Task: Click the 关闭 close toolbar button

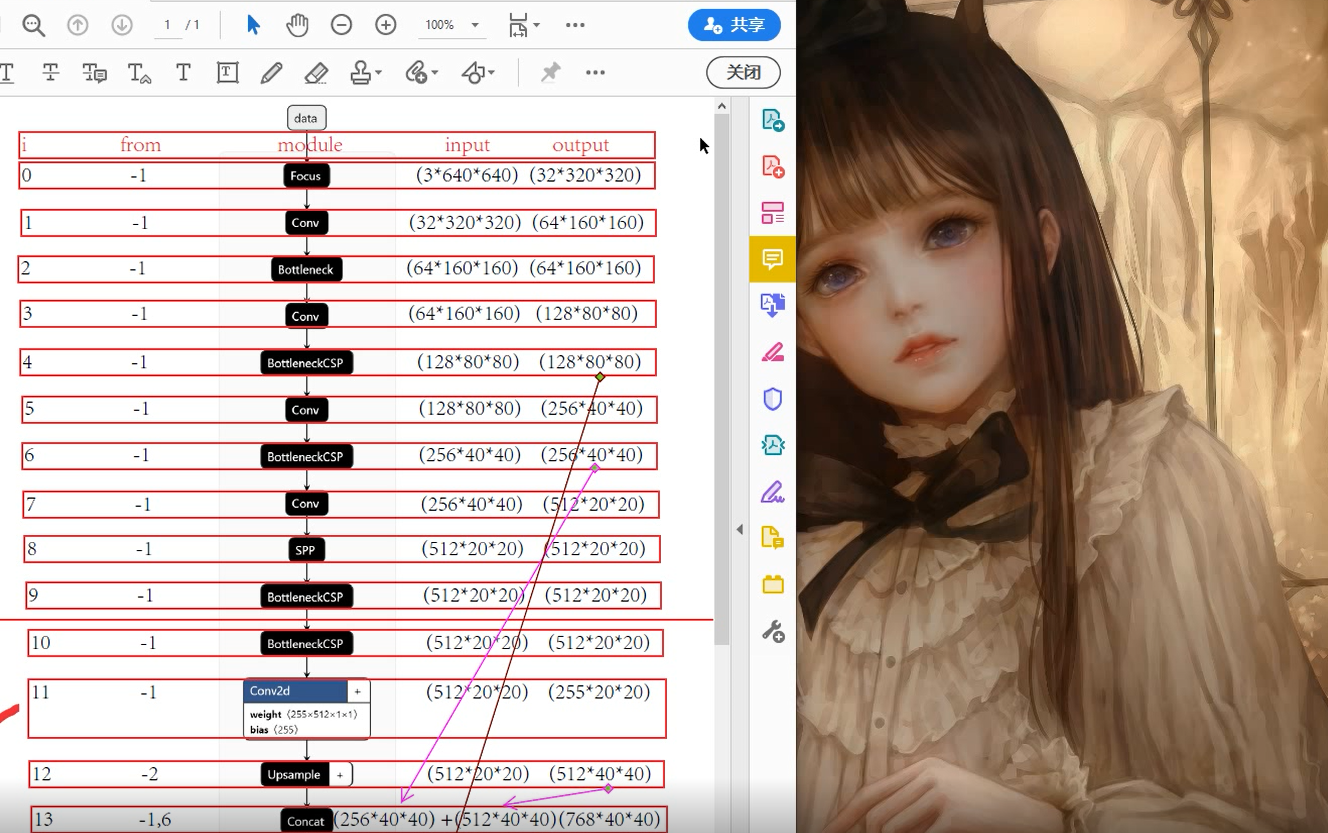Action: 743,72
